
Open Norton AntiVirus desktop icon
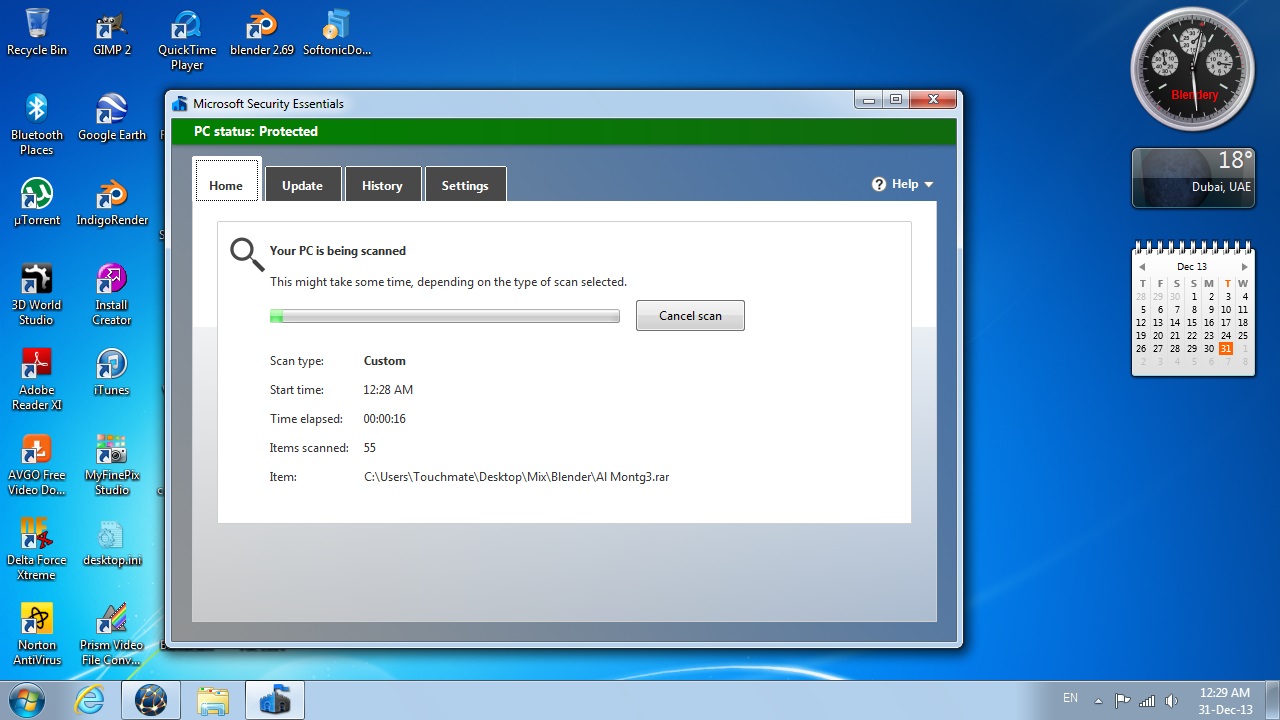point(37,634)
